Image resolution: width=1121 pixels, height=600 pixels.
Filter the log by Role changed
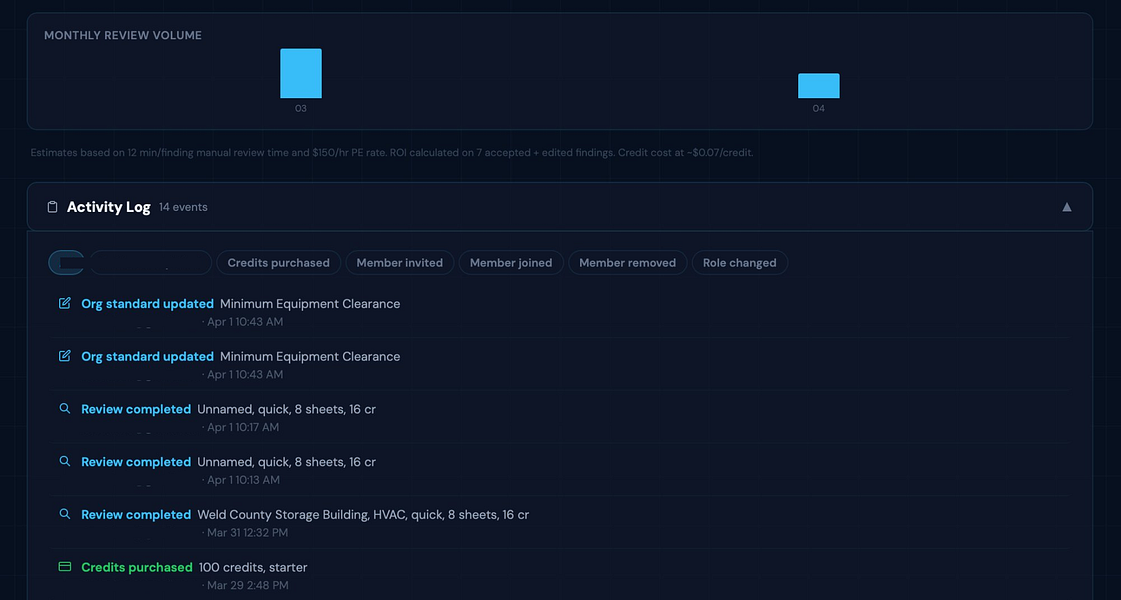(x=740, y=262)
